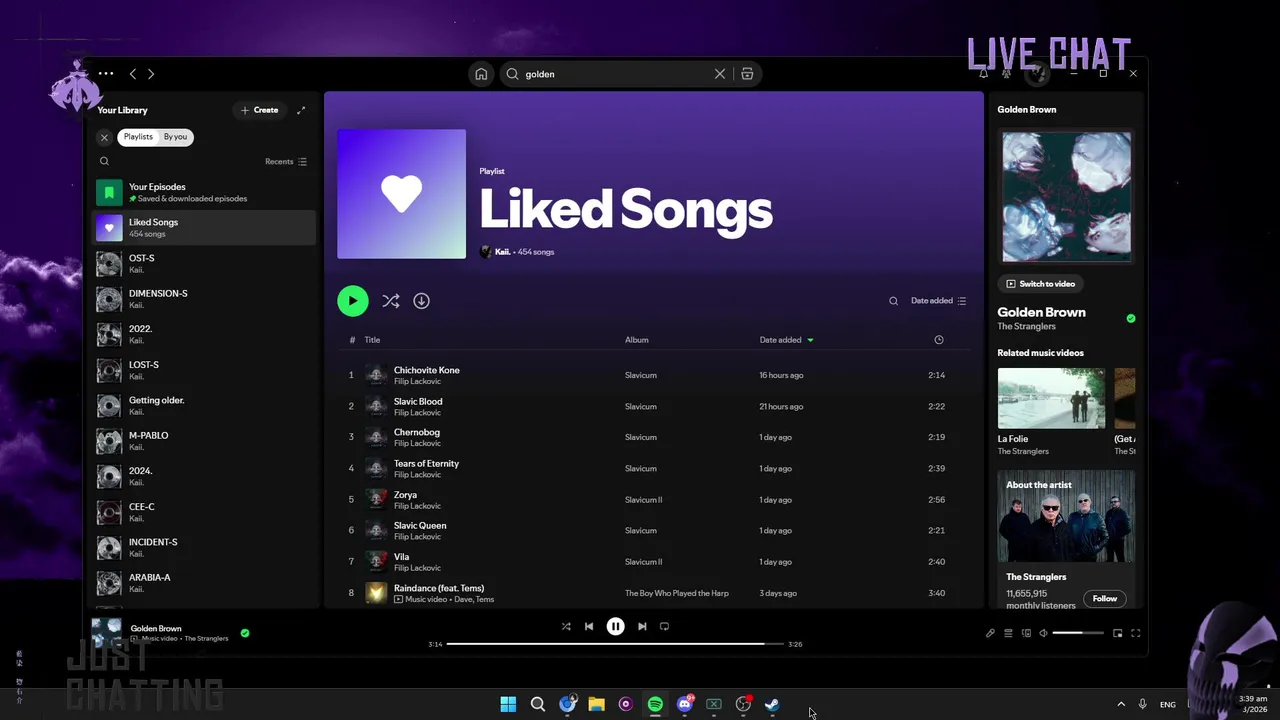The height and width of the screenshot is (720, 1280).
Task: Select the song Chichovite Kone
Action: [655, 375]
